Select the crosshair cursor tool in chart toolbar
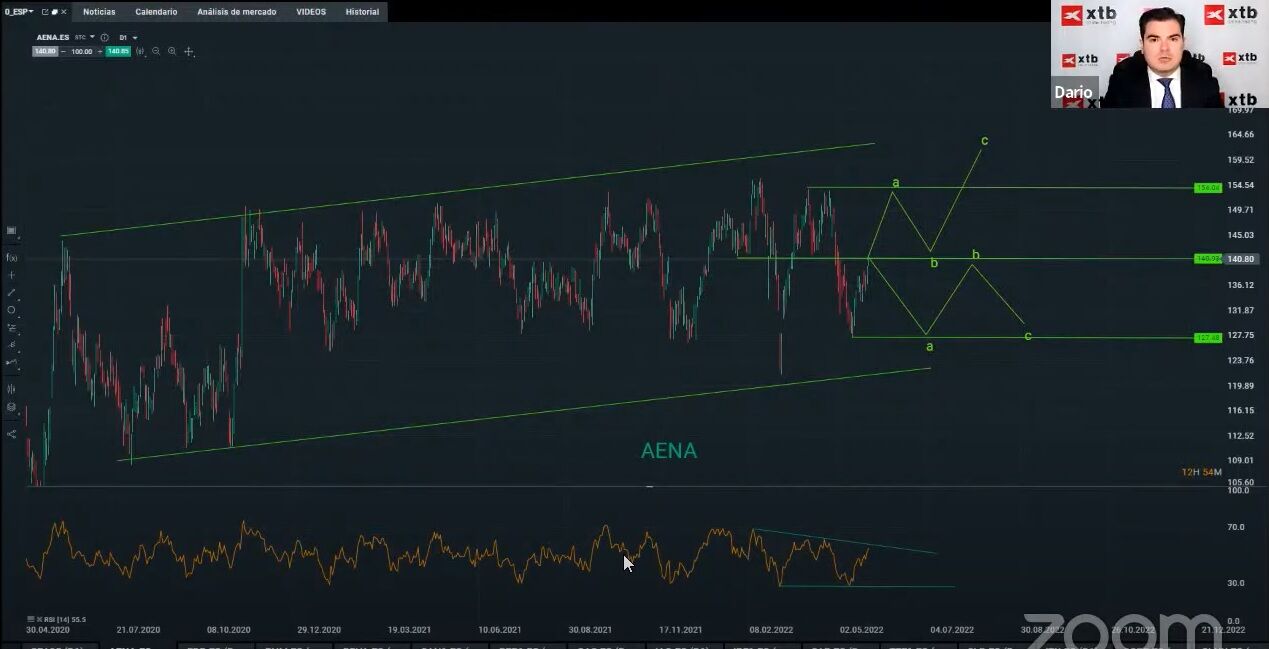Screen dimensions: 1269x649 189,51
